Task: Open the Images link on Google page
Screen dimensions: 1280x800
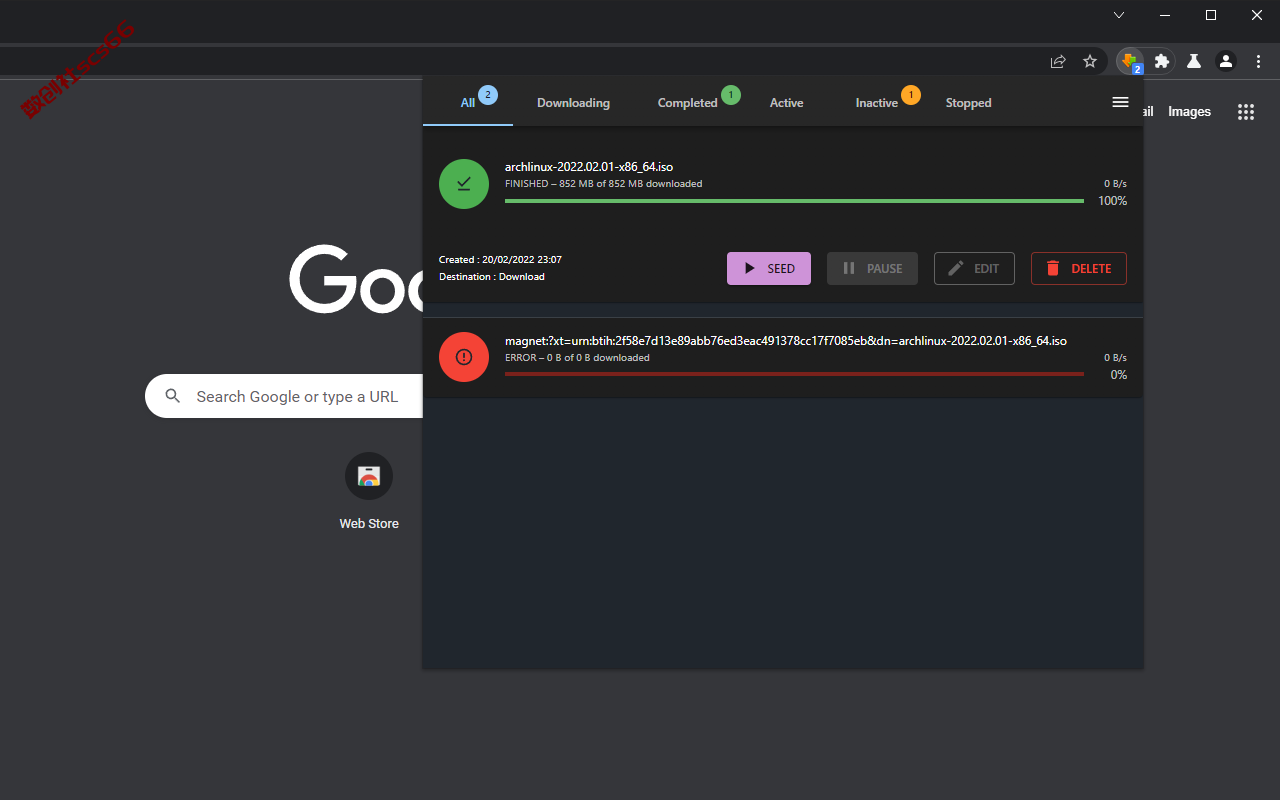Action: (x=1190, y=112)
